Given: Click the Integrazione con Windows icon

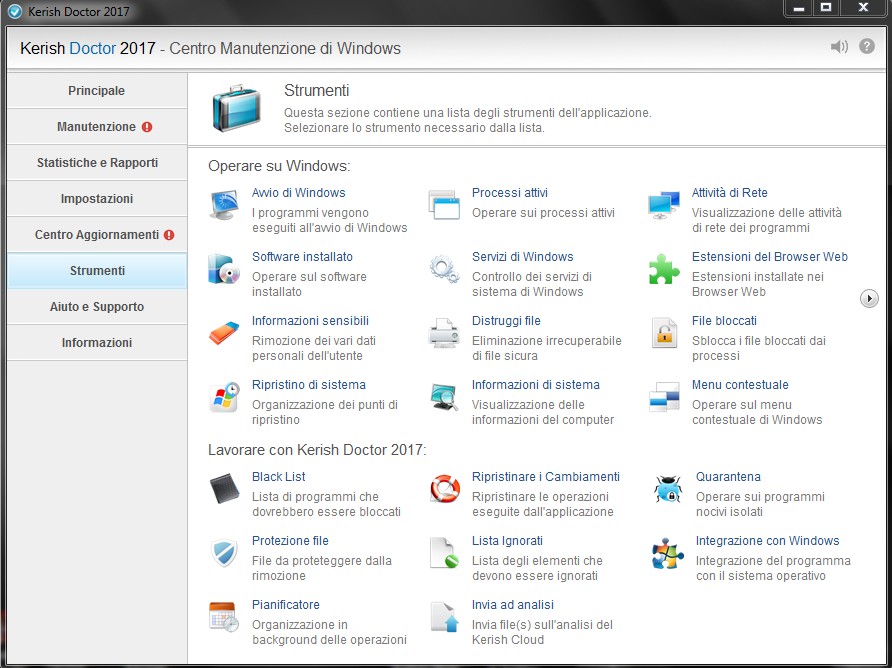Looking at the screenshot, I should pyautogui.click(x=668, y=553).
